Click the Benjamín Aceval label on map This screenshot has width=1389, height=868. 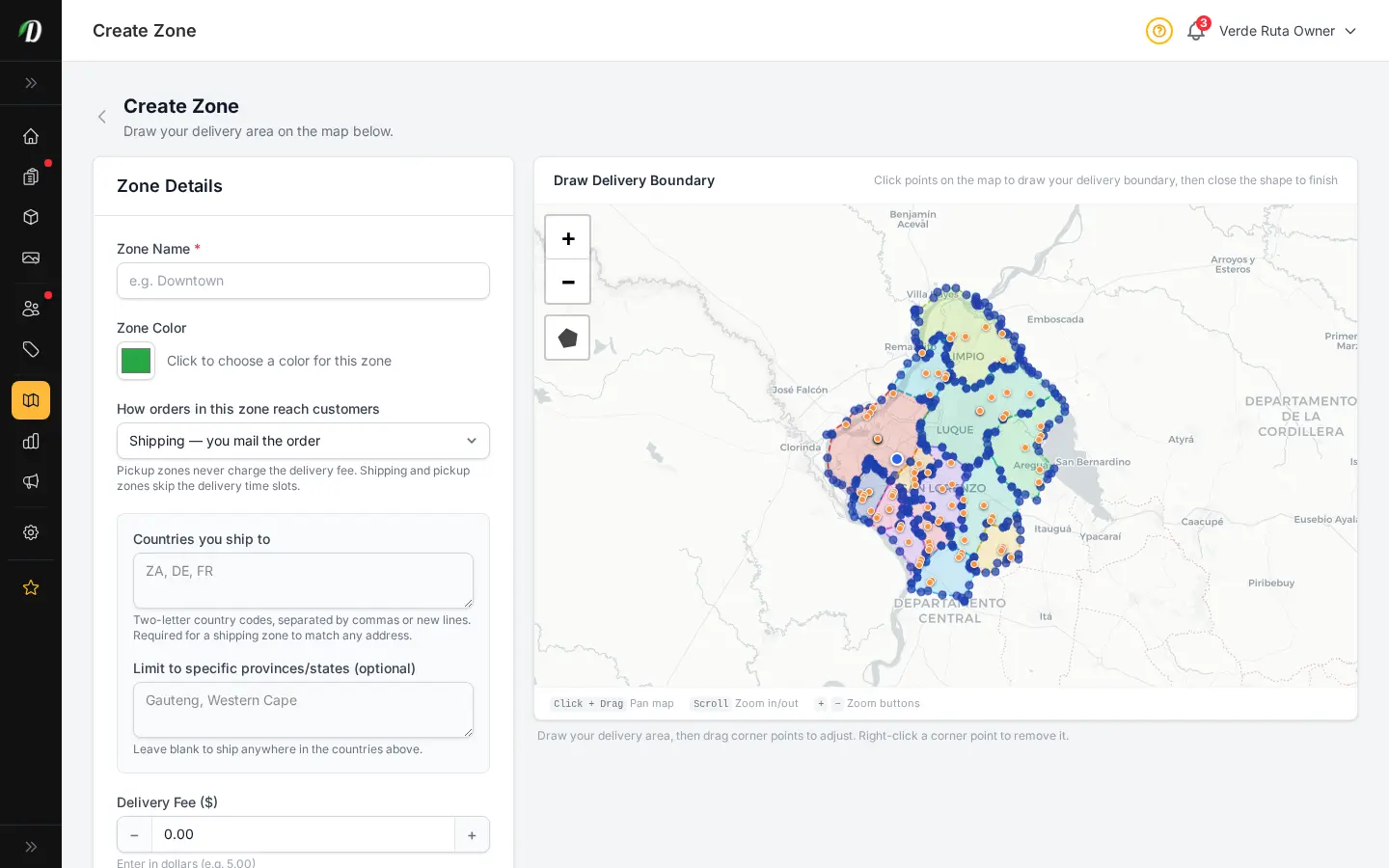912,219
